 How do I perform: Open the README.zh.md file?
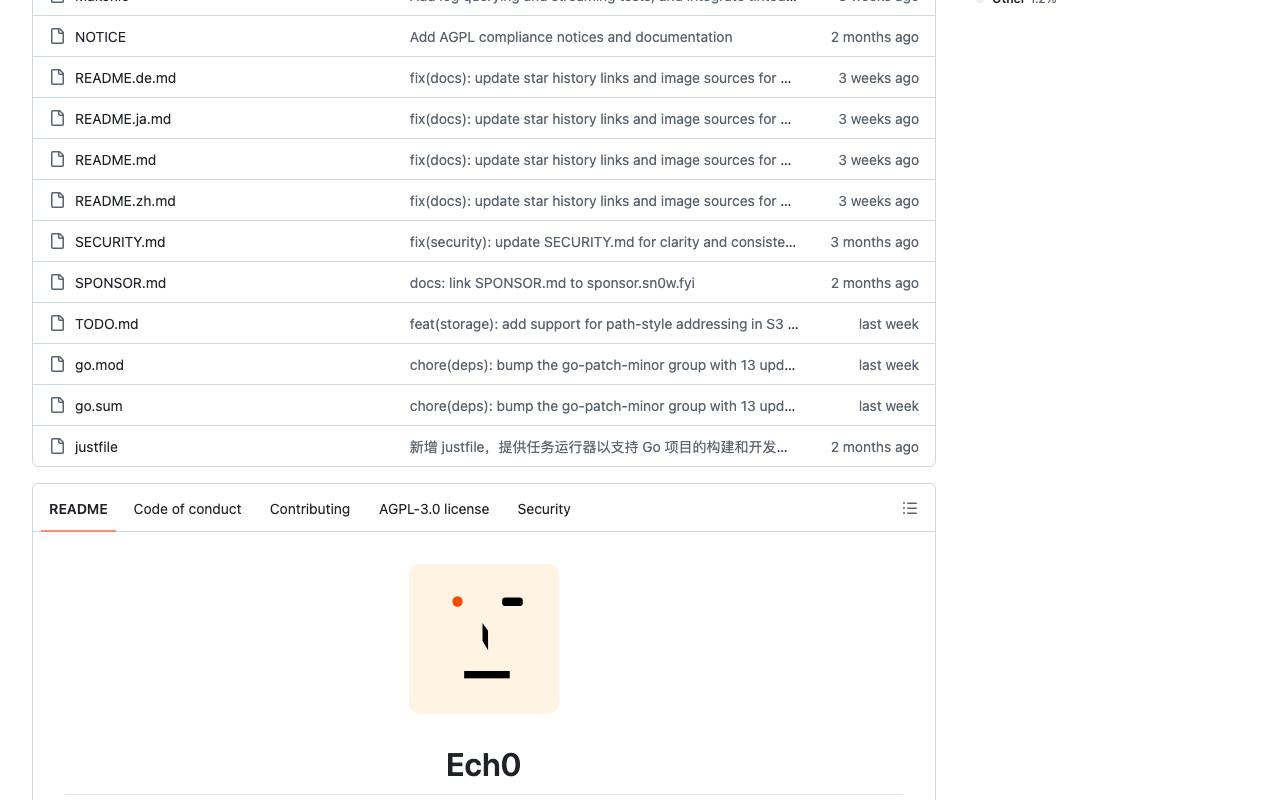pos(125,201)
